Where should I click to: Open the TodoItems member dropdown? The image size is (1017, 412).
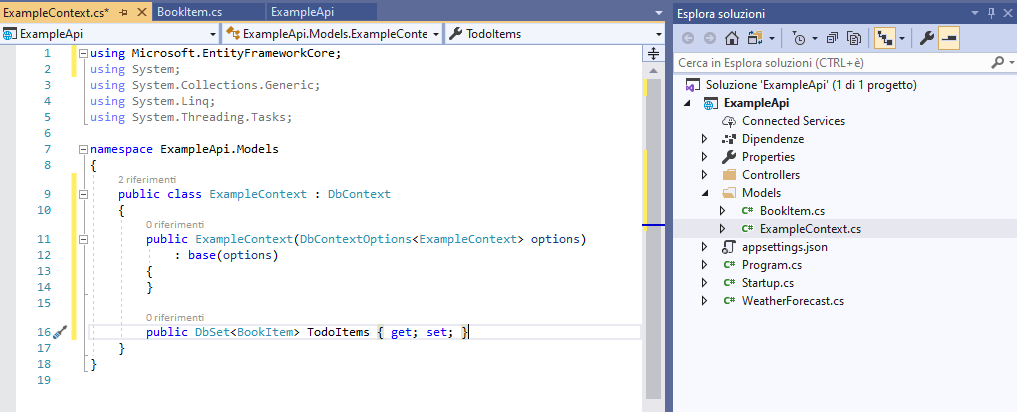tap(659, 34)
